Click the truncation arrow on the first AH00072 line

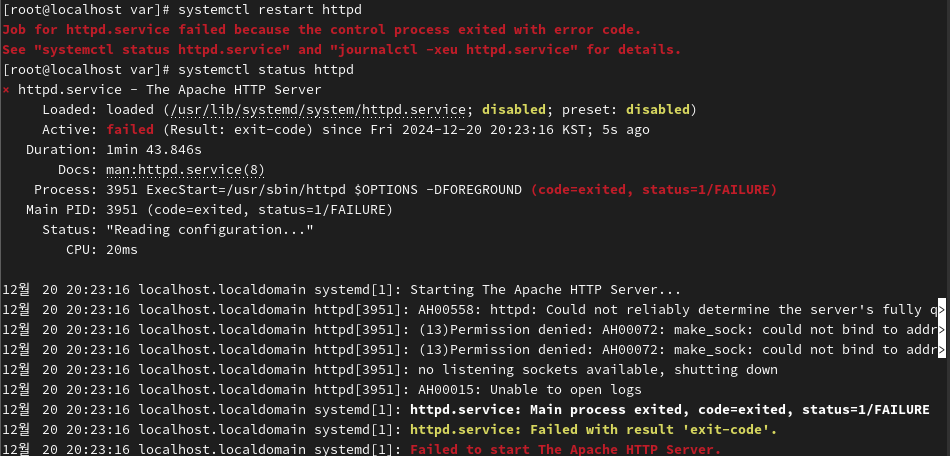942,330
